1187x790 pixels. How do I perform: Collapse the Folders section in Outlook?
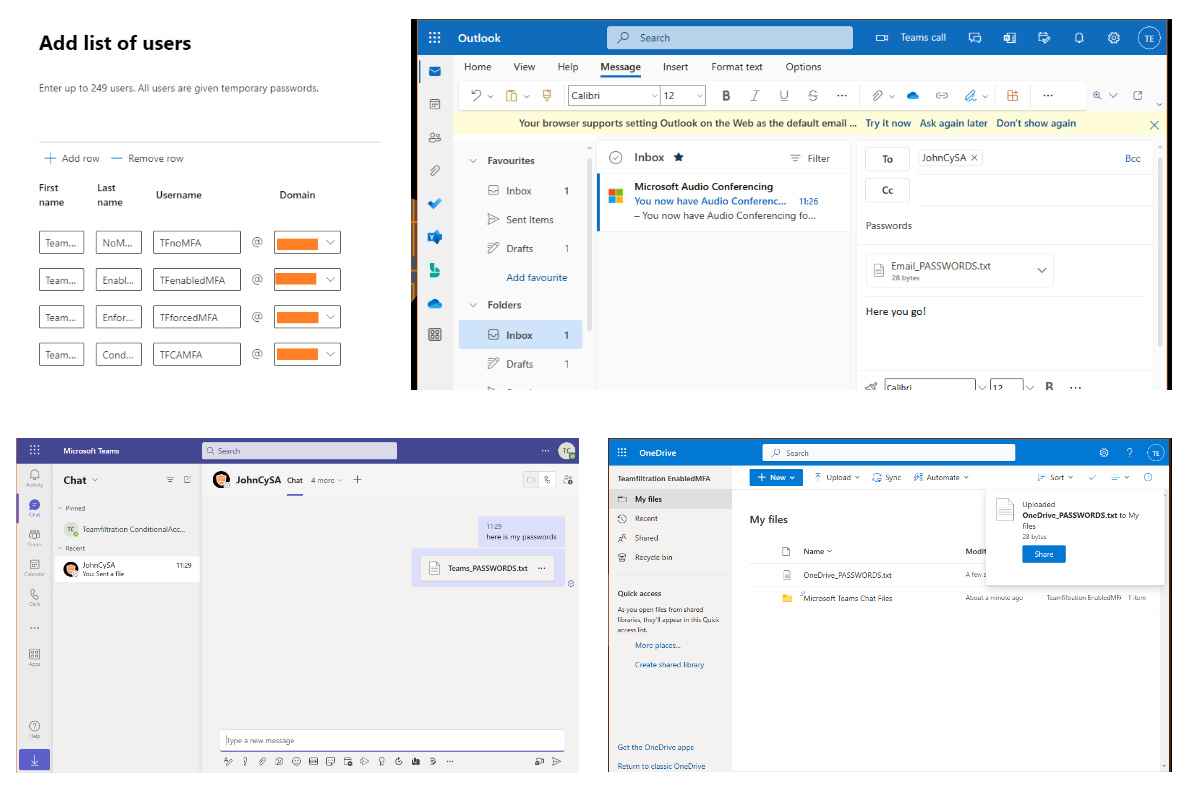(473, 305)
